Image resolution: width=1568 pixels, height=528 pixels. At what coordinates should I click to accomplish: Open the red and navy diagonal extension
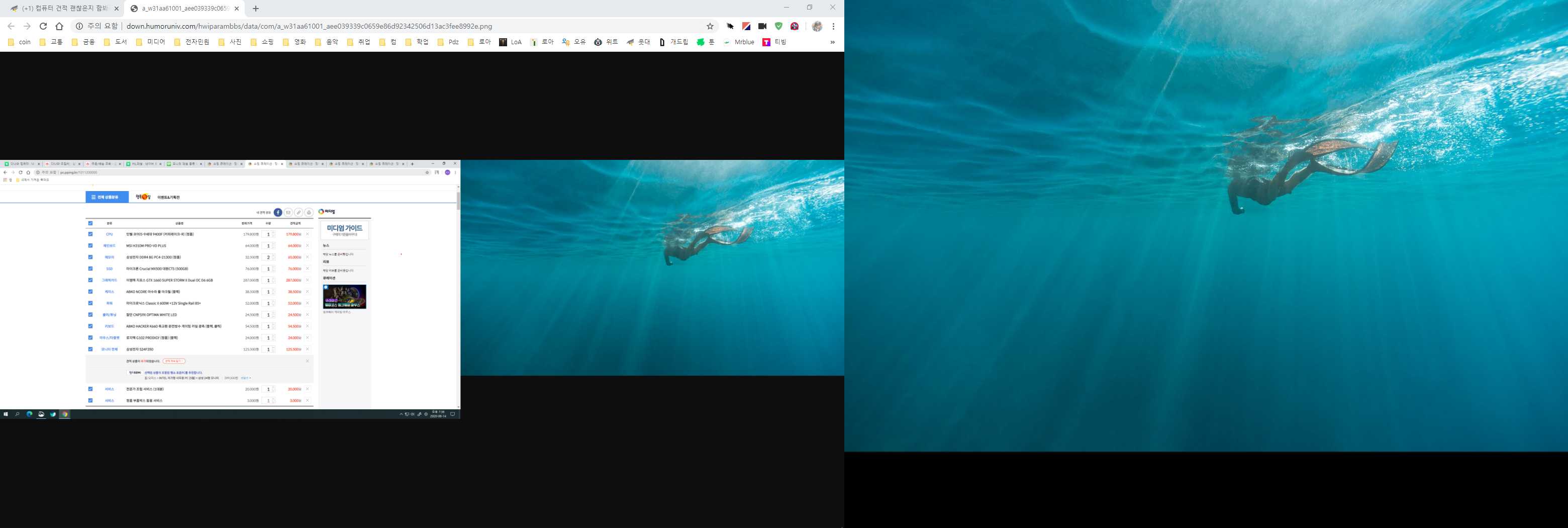click(746, 26)
